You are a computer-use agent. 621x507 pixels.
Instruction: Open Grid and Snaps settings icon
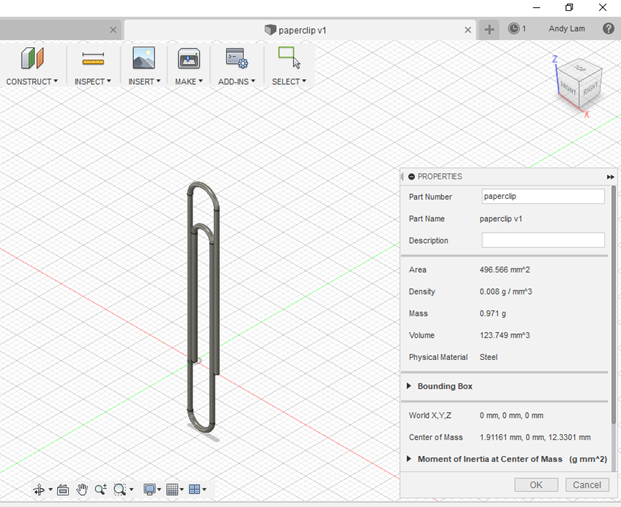click(x=172, y=490)
